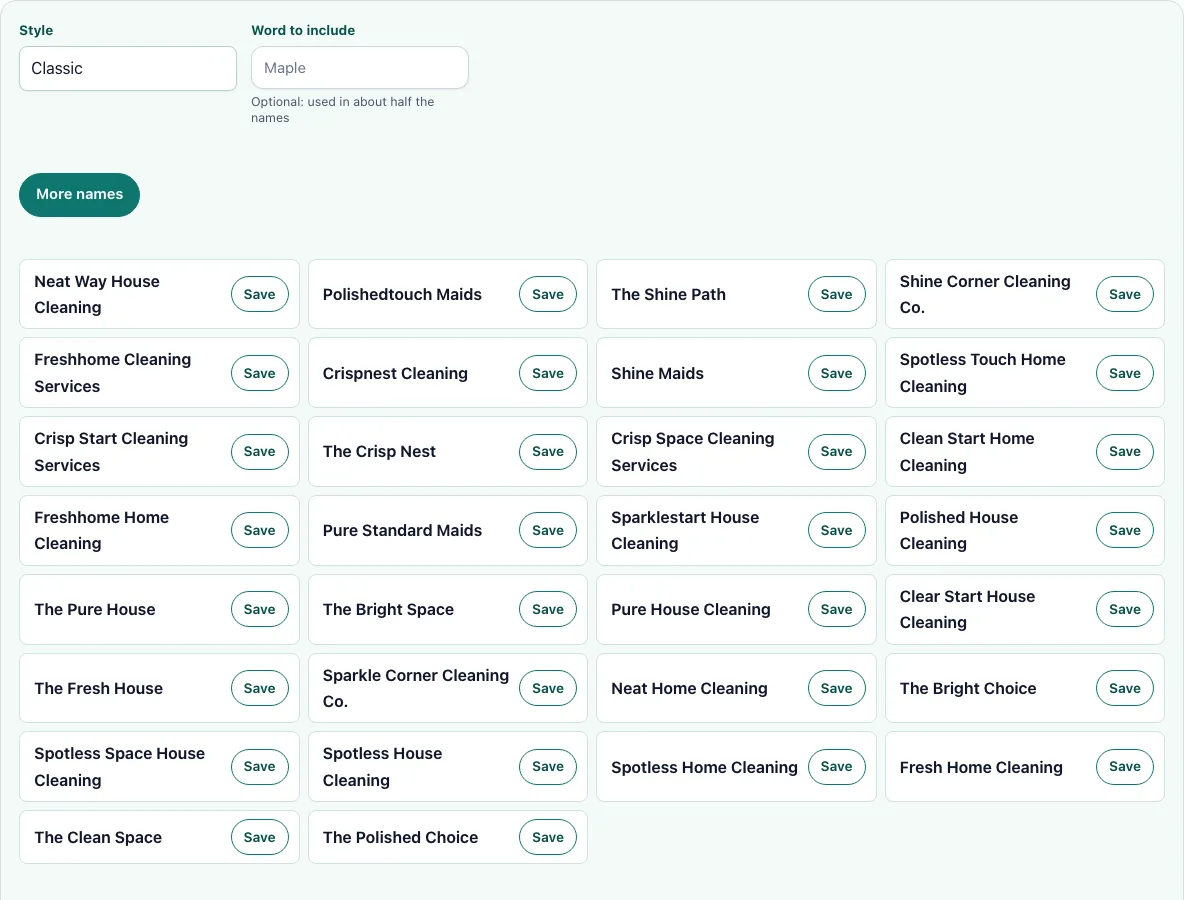Save The Shine Path name

837,294
